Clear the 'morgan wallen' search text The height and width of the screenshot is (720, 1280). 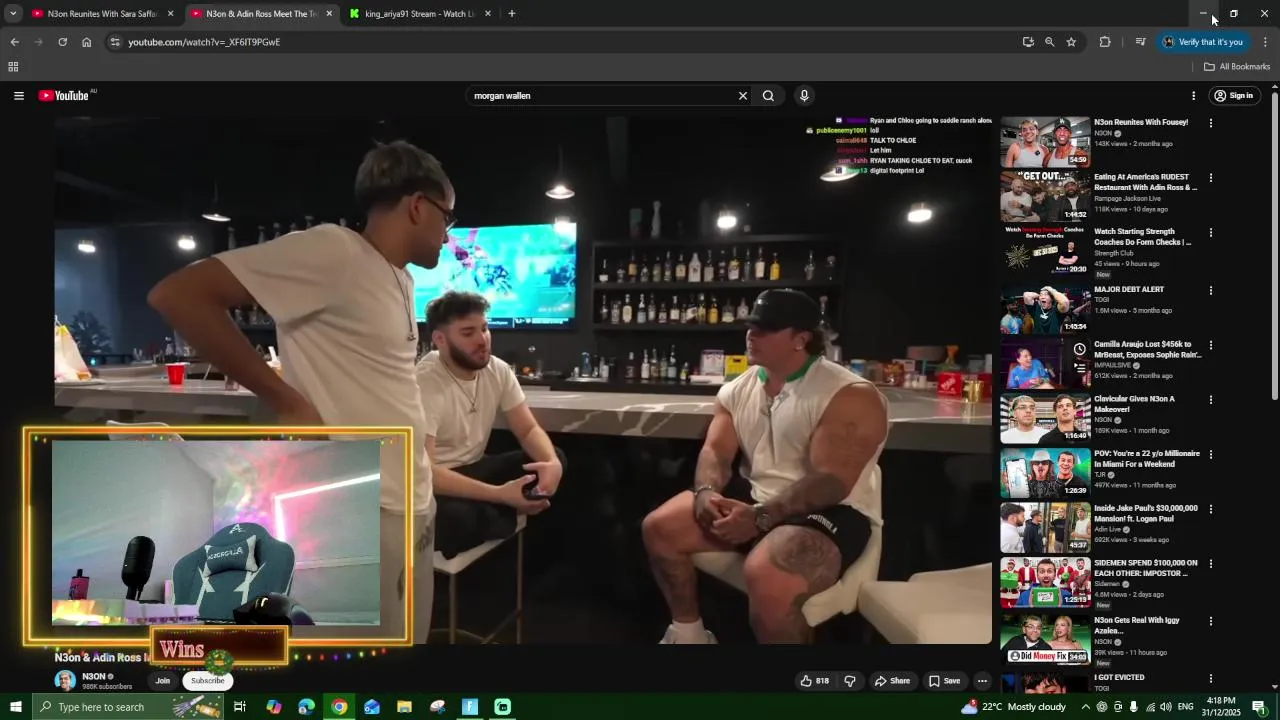pos(743,96)
